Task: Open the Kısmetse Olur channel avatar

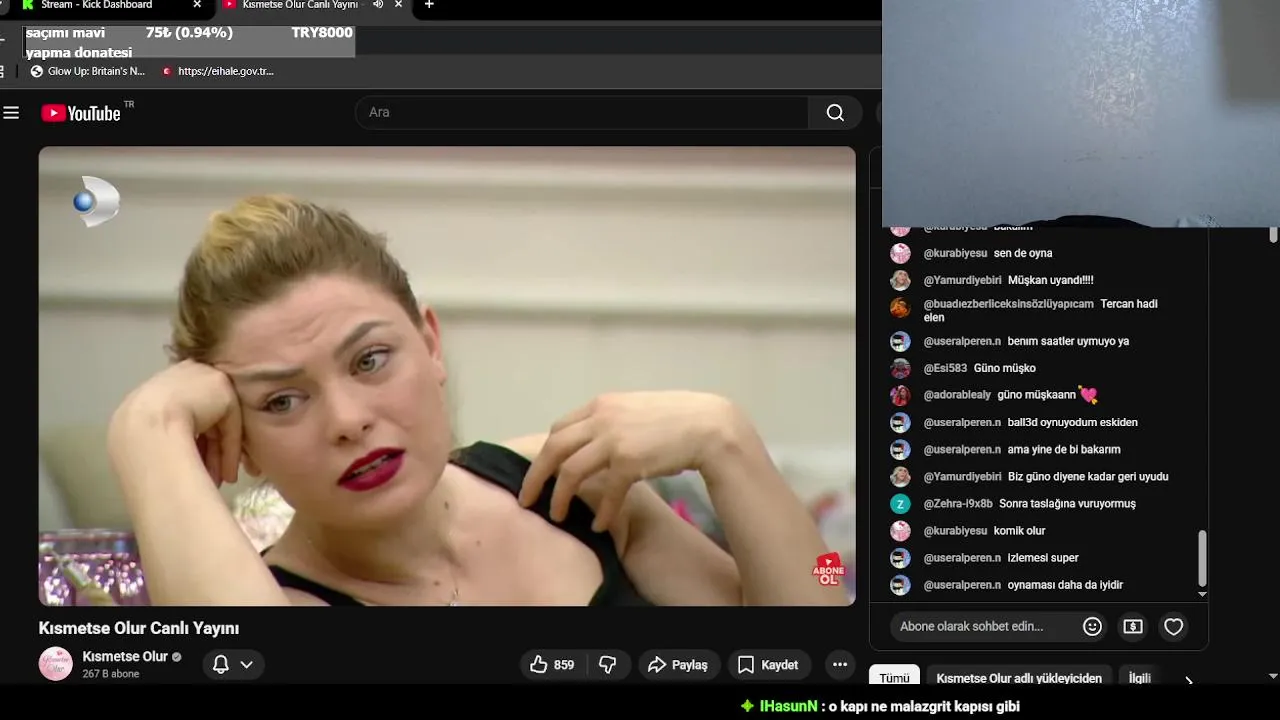Action: tap(56, 664)
